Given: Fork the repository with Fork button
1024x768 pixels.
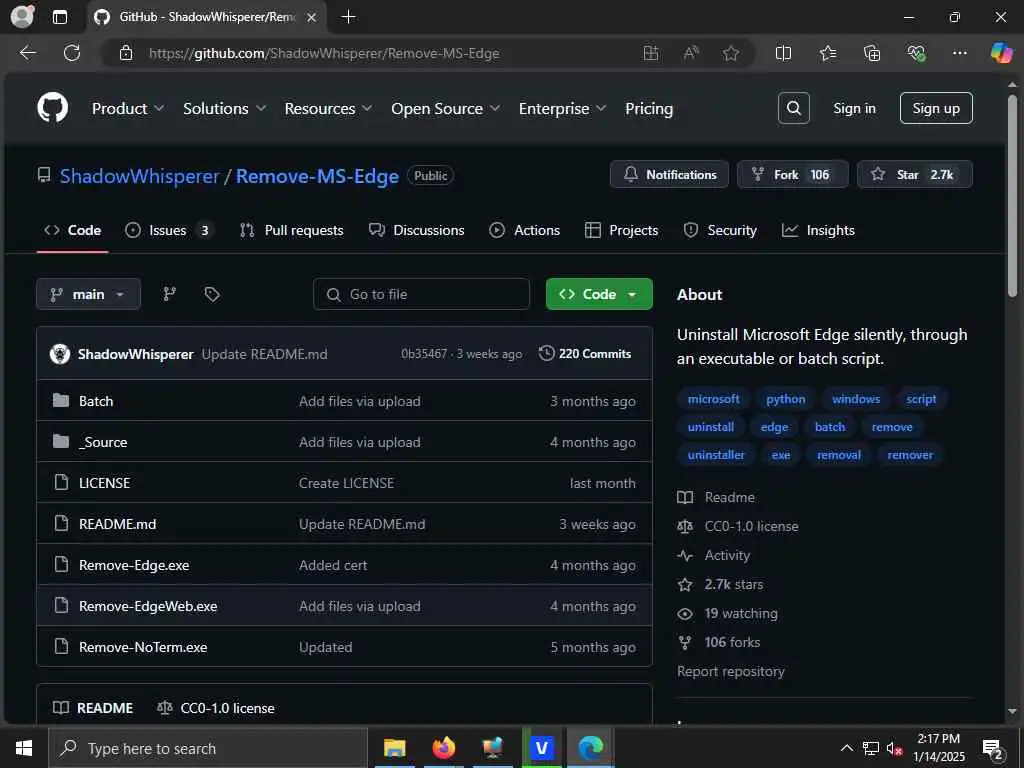Looking at the screenshot, I should [793, 174].
